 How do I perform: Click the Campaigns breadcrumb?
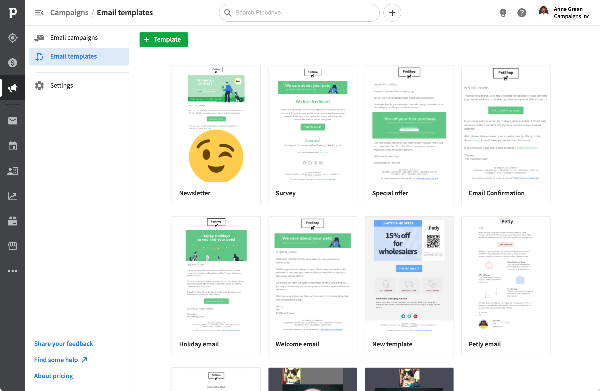click(x=69, y=13)
